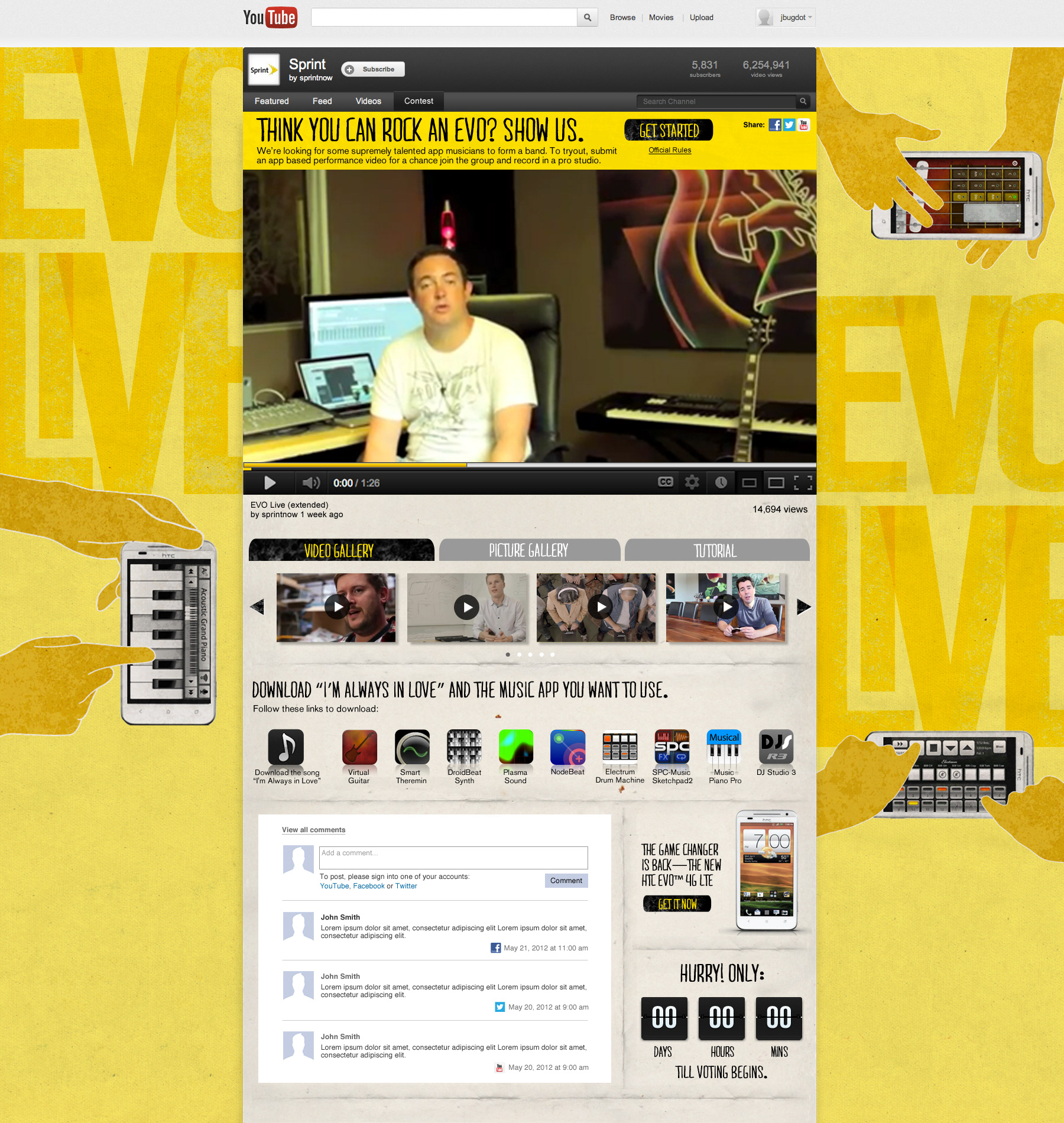Open the Tutorial tab
Viewport: 1064px width, 1123px height.
pos(716,550)
